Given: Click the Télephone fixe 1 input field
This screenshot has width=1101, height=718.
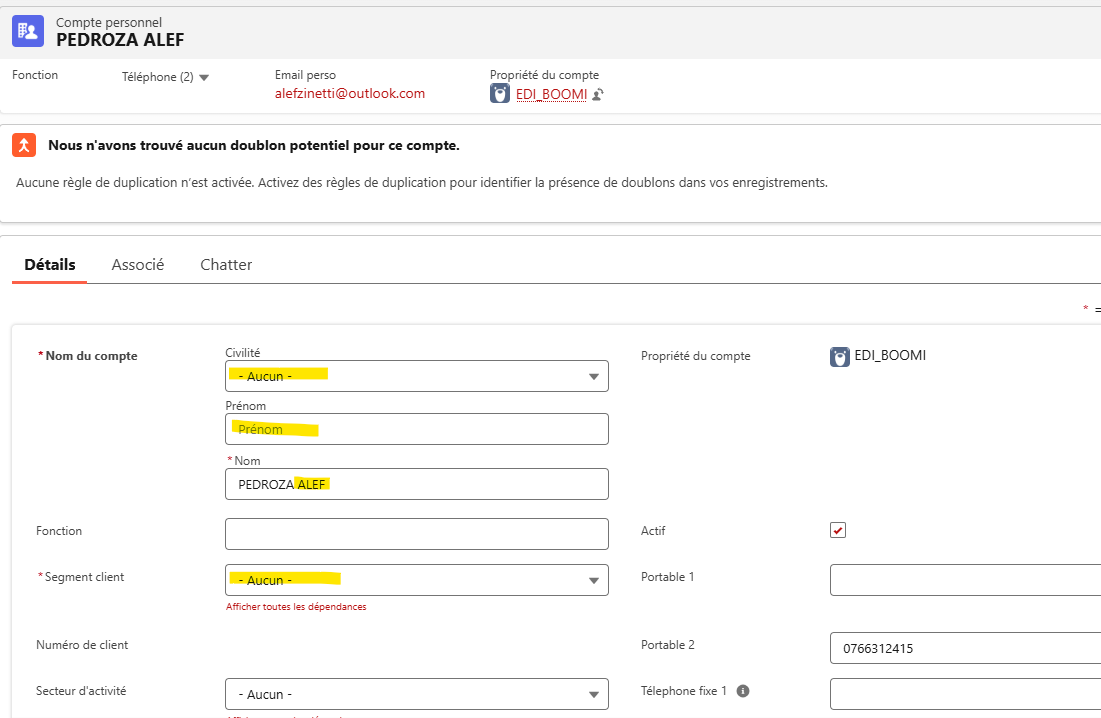Looking at the screenshot, I should tap(965, 694).
